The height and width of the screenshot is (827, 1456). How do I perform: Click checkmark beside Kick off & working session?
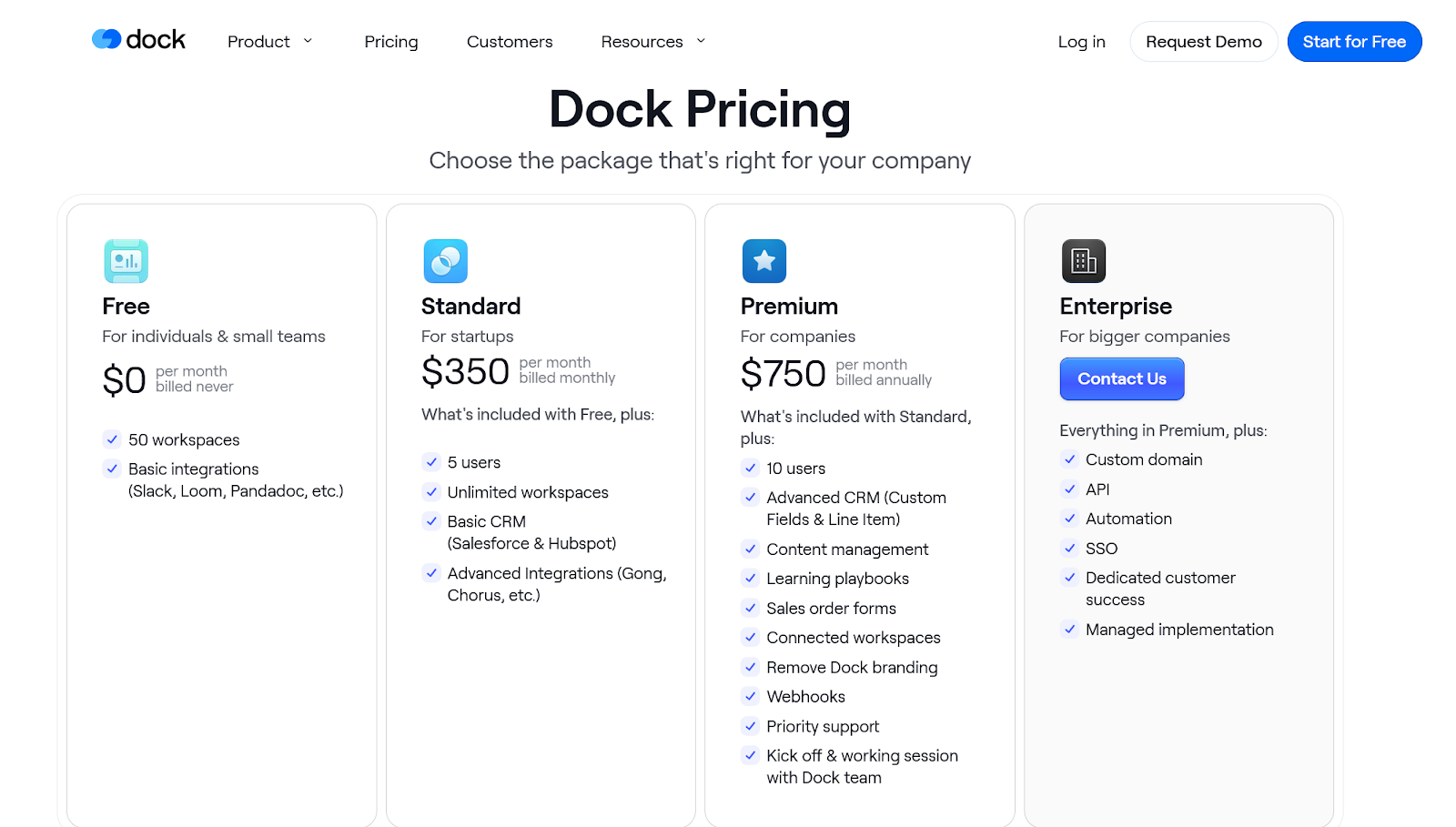click(x=751, y=755)
